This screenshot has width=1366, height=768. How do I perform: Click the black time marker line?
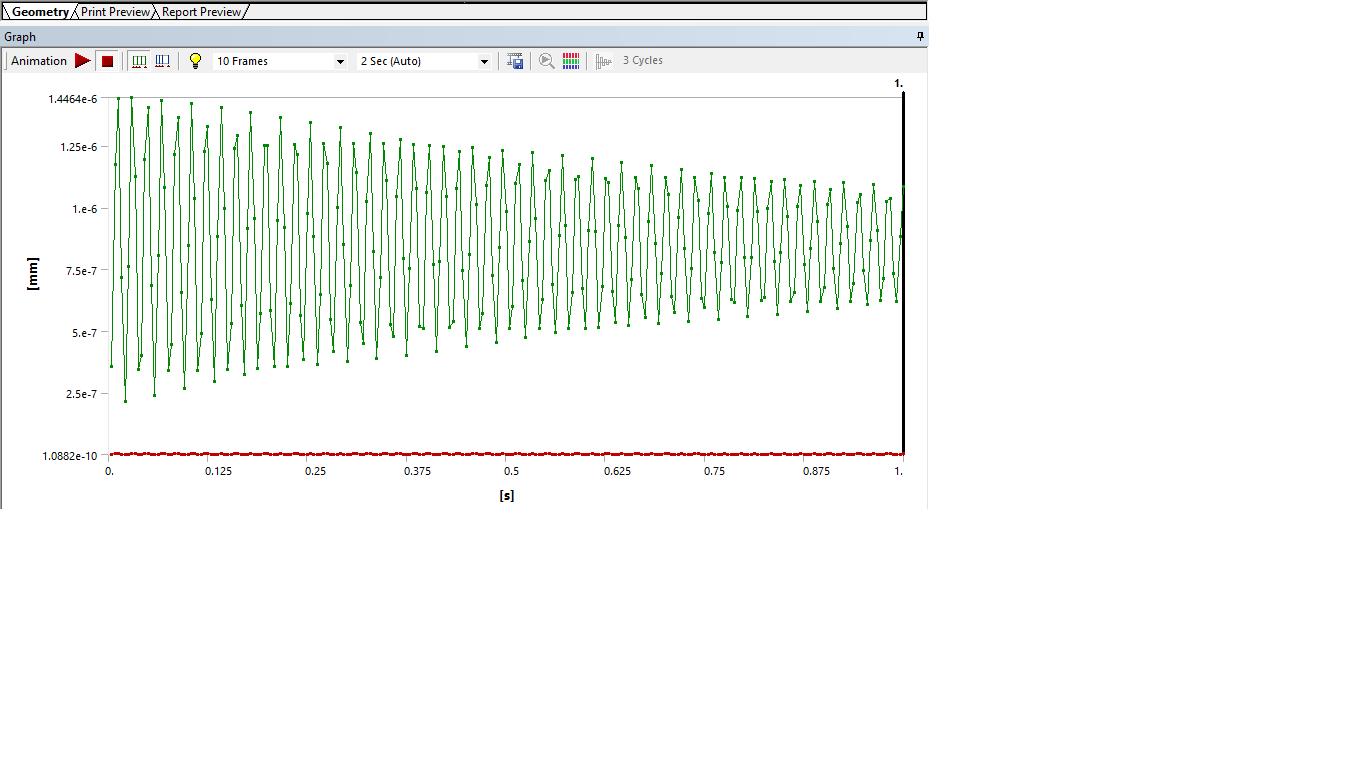[903, 273]
